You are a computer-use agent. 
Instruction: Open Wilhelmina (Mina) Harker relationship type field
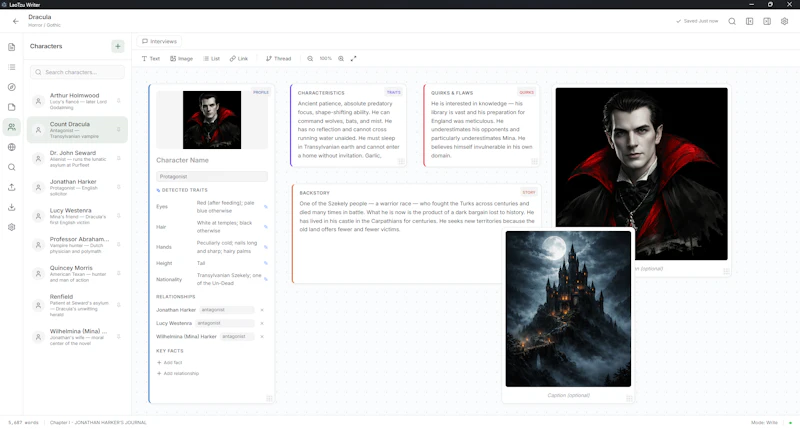pyautogui.click(x=237, y=337)
